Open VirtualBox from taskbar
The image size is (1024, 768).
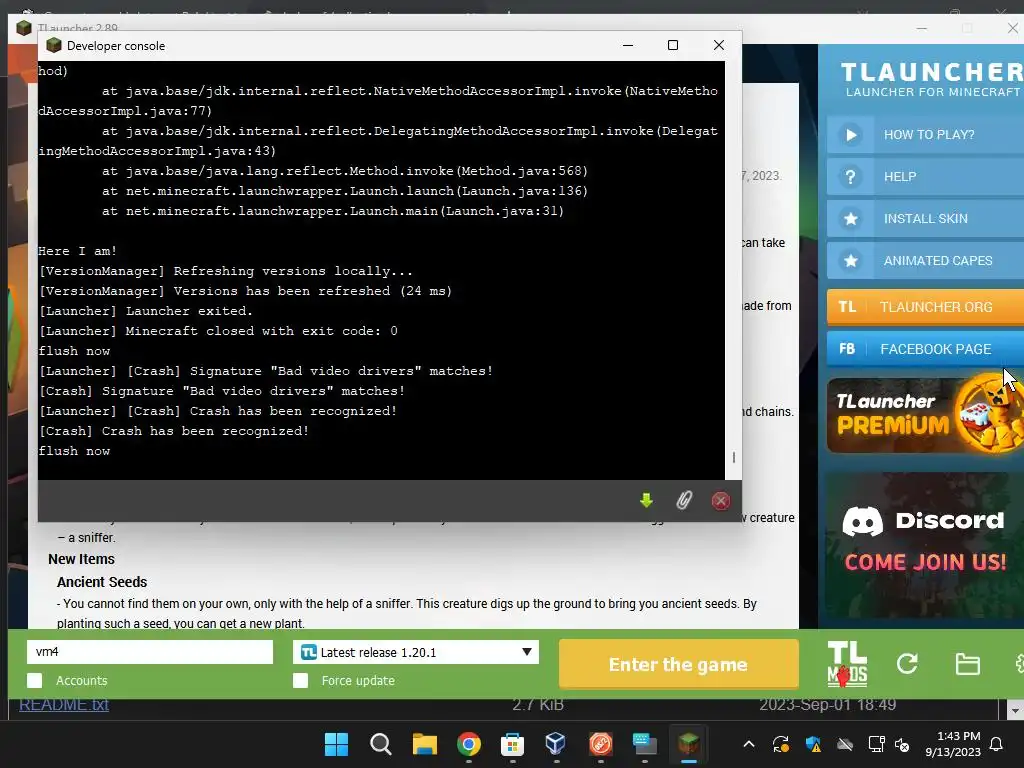(556, 744)
